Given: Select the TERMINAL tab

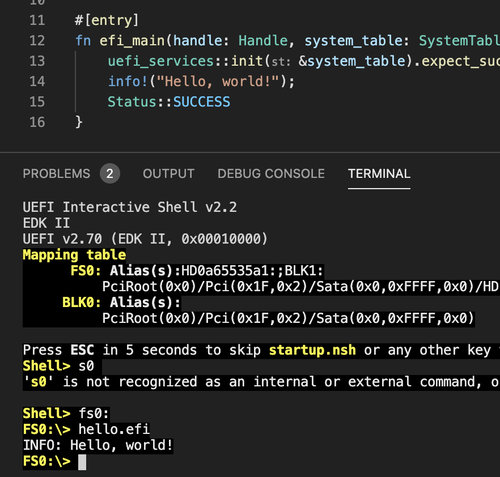Looking at the screenshot, I should click(379, 174).
